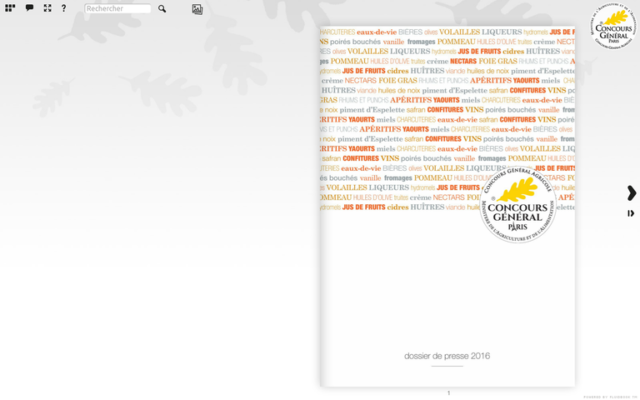Open the image gallery icon in toolbar
Image resolution: width=640 pixels, height=400 pixels.
[x=197, y=9]
